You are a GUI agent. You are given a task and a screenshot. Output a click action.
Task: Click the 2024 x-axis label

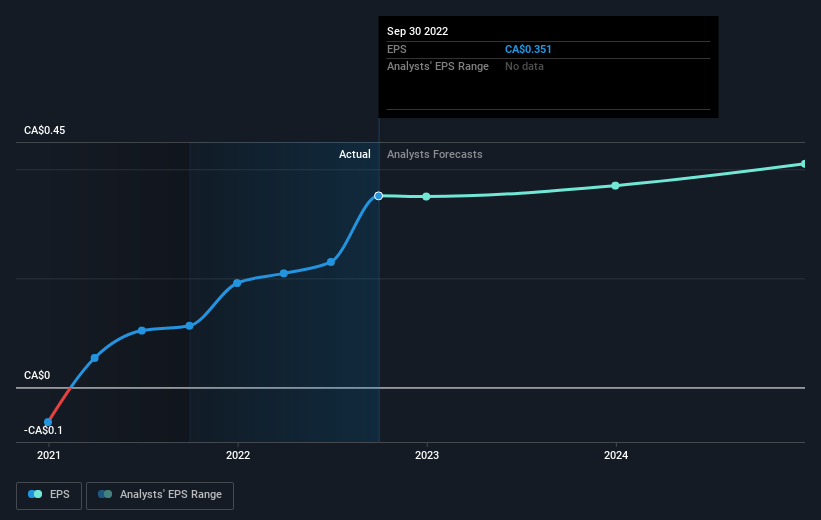tap(616, 455)
